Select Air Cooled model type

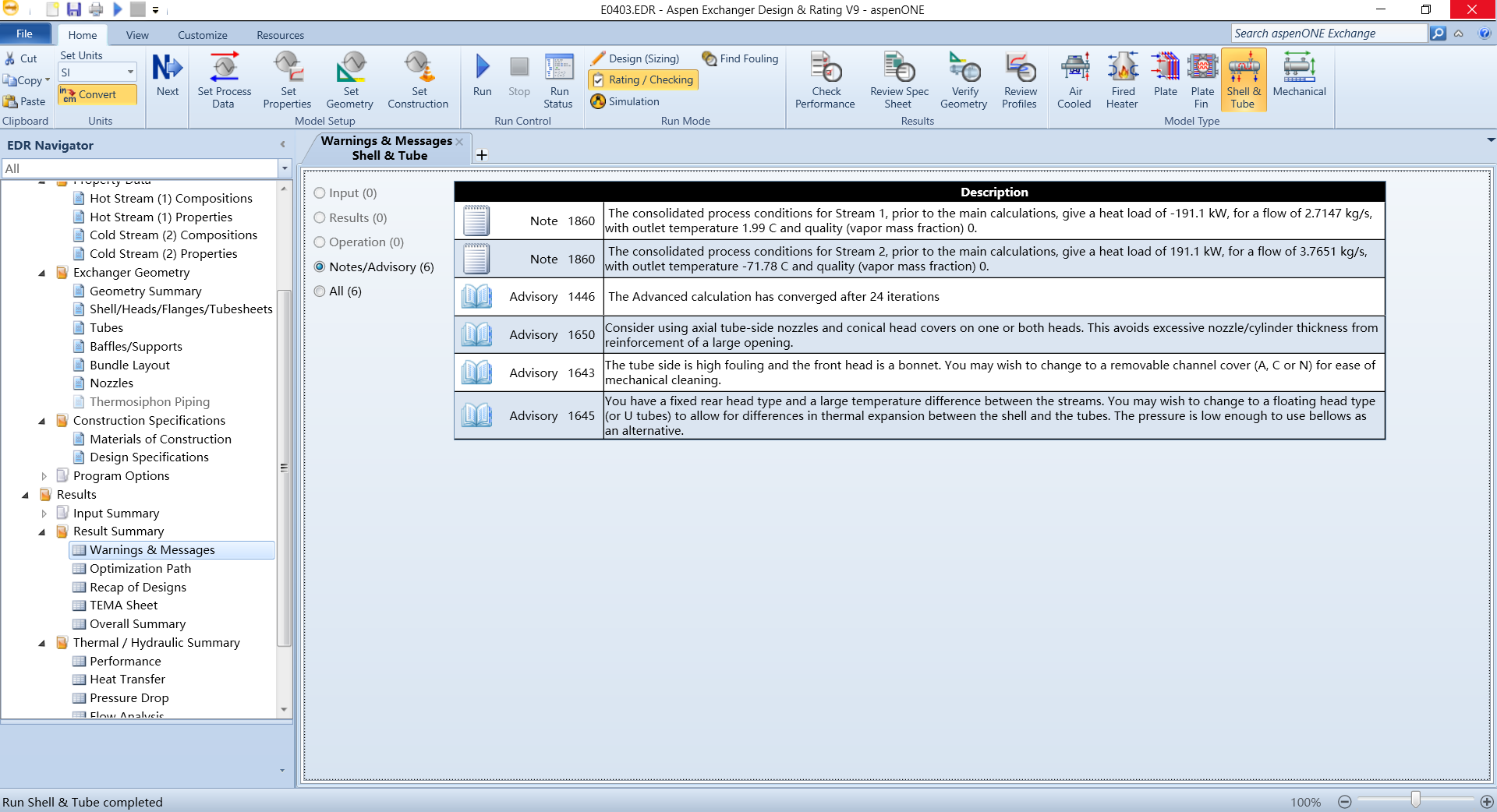(1075, 79)
